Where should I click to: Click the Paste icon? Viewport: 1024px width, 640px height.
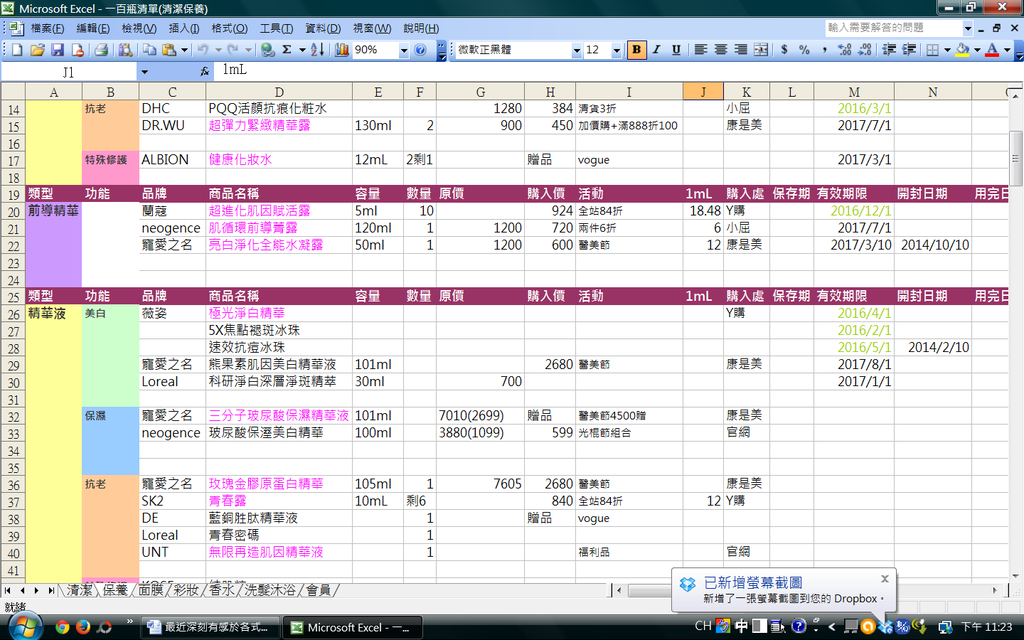point(168,51)
